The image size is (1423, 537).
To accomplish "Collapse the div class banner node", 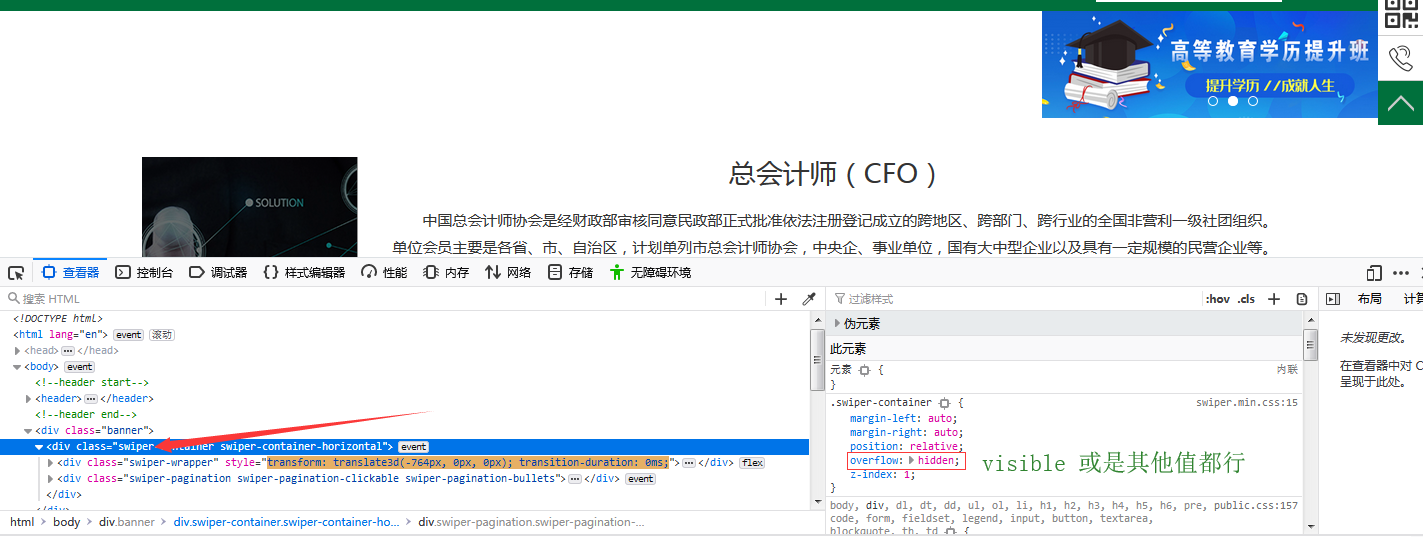I will pos(29,431).
